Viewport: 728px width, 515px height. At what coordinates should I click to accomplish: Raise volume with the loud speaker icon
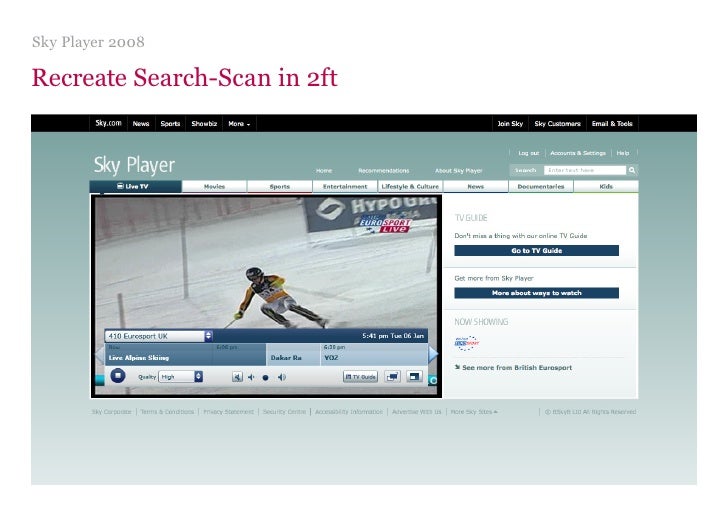click(x=281, y=377)
